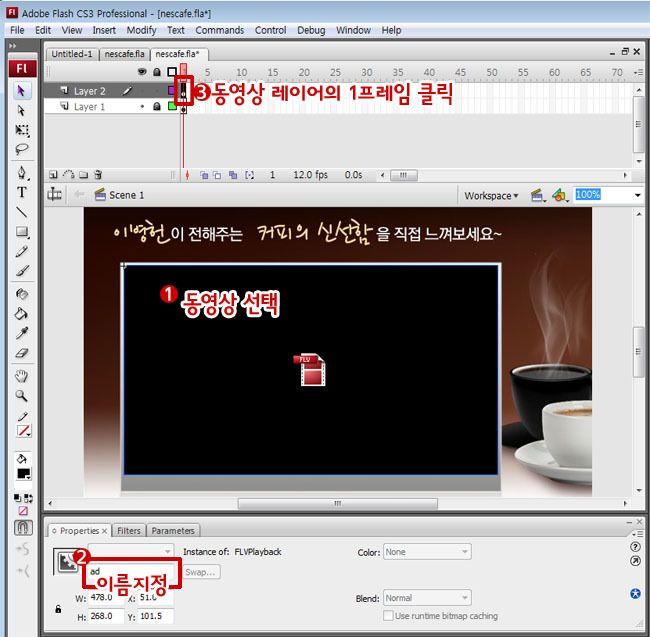Click the Modify Onion Markers button
Screen dimensions: 650x637
click(x=249, y=175)
